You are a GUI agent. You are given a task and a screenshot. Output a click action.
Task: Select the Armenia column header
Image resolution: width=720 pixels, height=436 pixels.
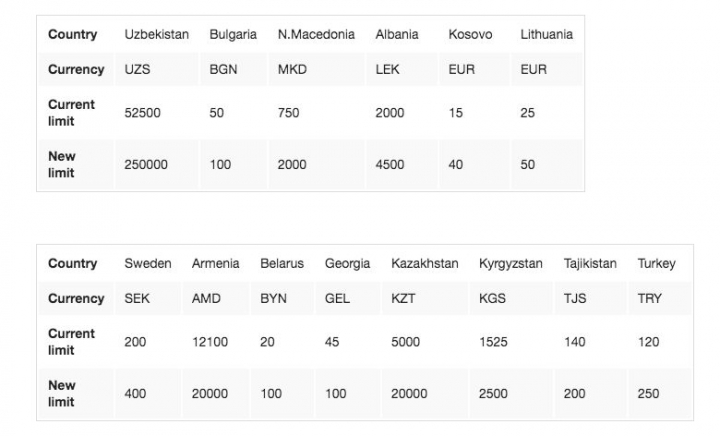click(215, 264)
